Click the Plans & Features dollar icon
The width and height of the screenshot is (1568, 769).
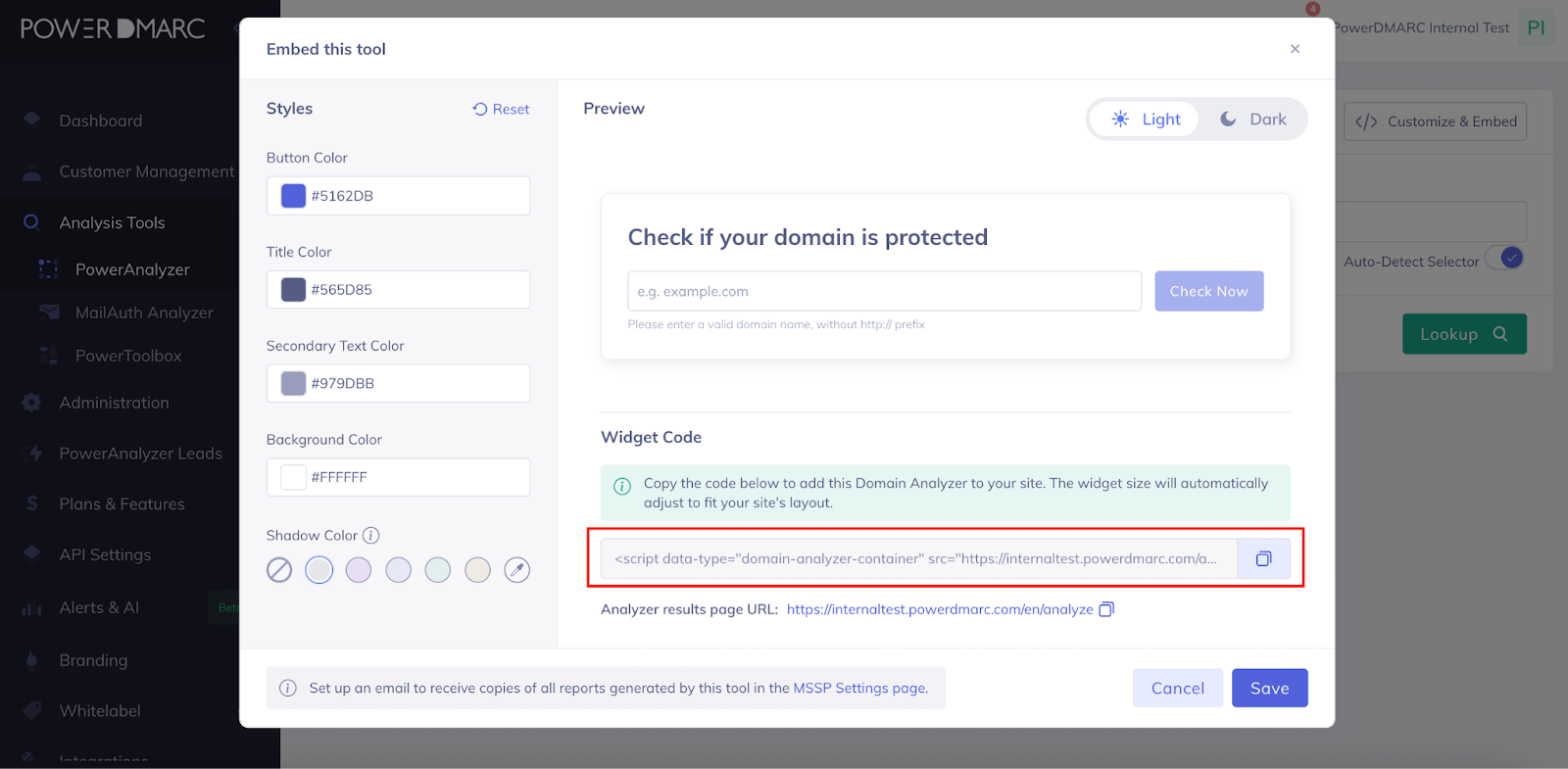32,504
